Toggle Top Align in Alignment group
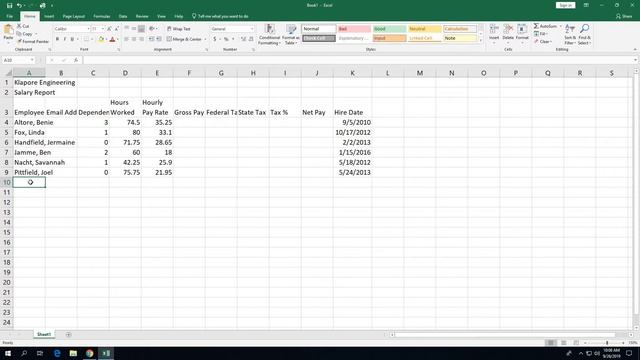Viewport: 640px width, 360px height. tap(127, 29)
